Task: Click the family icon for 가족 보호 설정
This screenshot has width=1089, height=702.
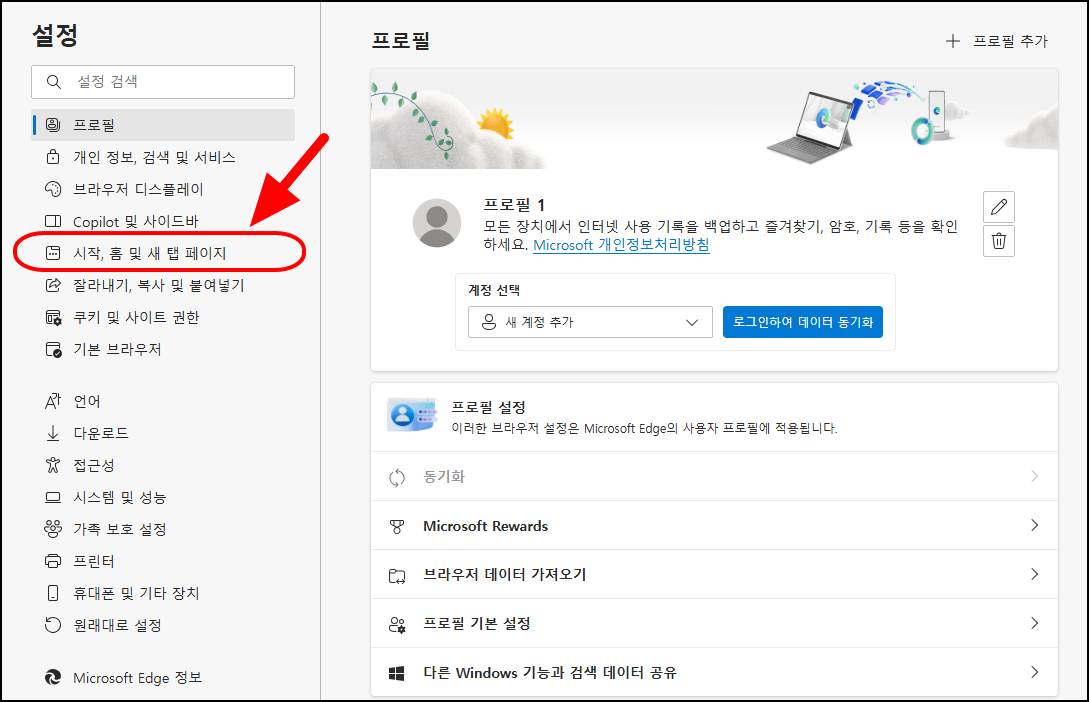Action: (53, 529)
